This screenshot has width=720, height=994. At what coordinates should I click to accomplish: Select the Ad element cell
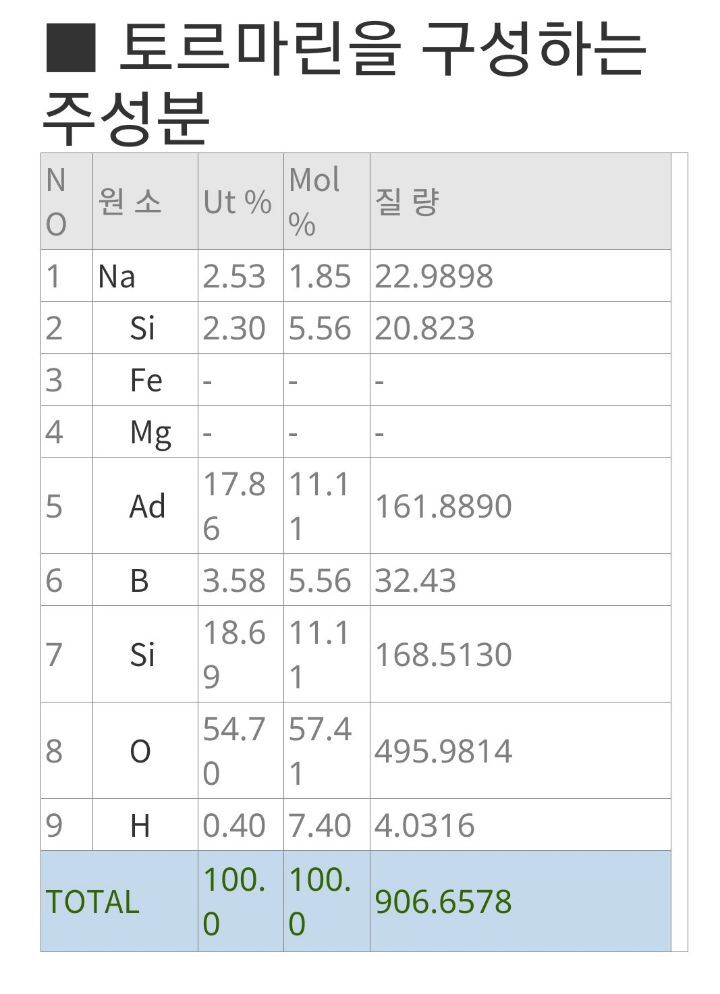click(147, 506)
